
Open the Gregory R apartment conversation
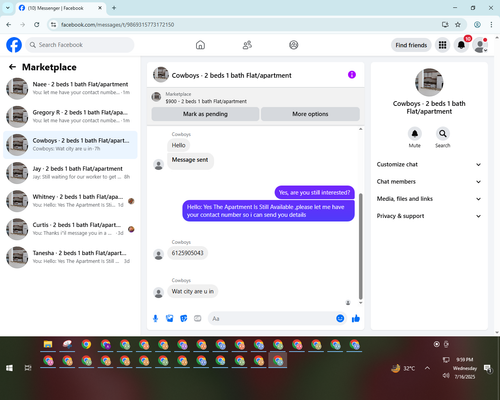click(70, 116)
